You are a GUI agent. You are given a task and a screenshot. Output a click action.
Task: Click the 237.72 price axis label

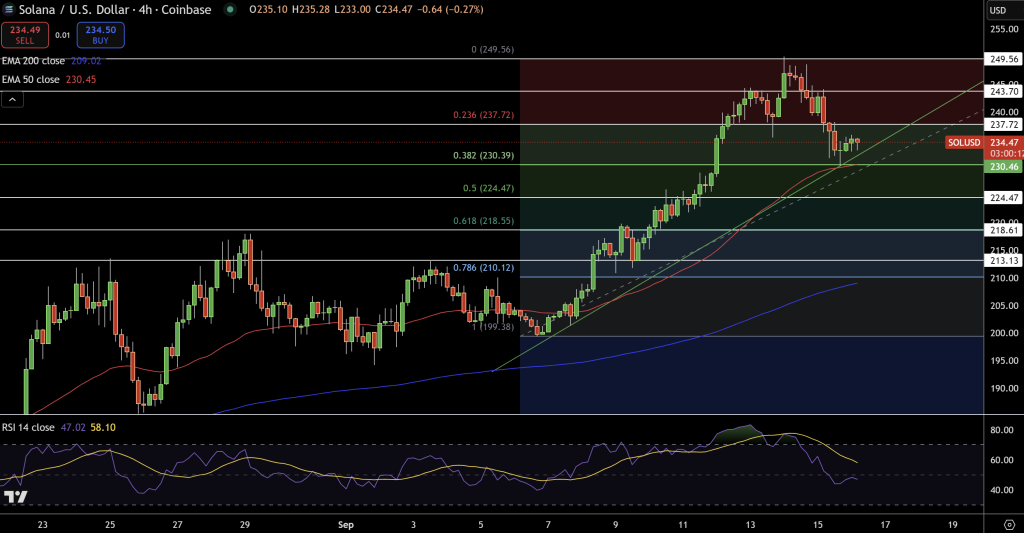pyautogui.click(x=1004, y=124)
